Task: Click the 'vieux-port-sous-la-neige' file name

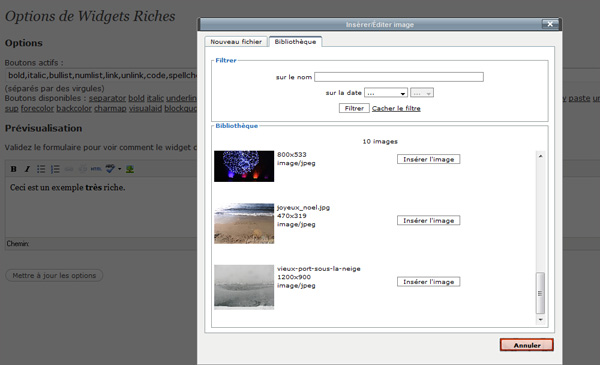Action: point(319,269)
